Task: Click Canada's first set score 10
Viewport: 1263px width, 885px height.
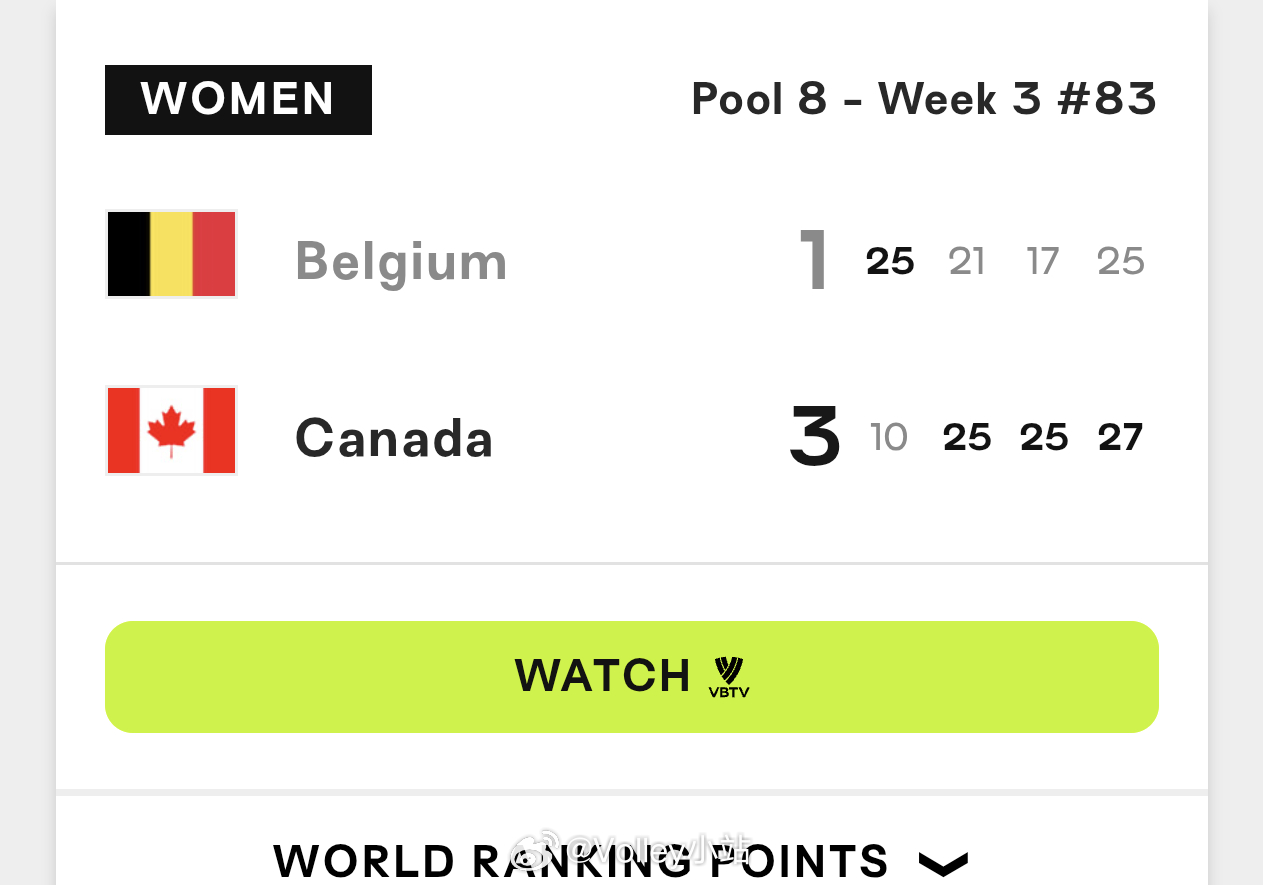Action: (x=889, y=437)
